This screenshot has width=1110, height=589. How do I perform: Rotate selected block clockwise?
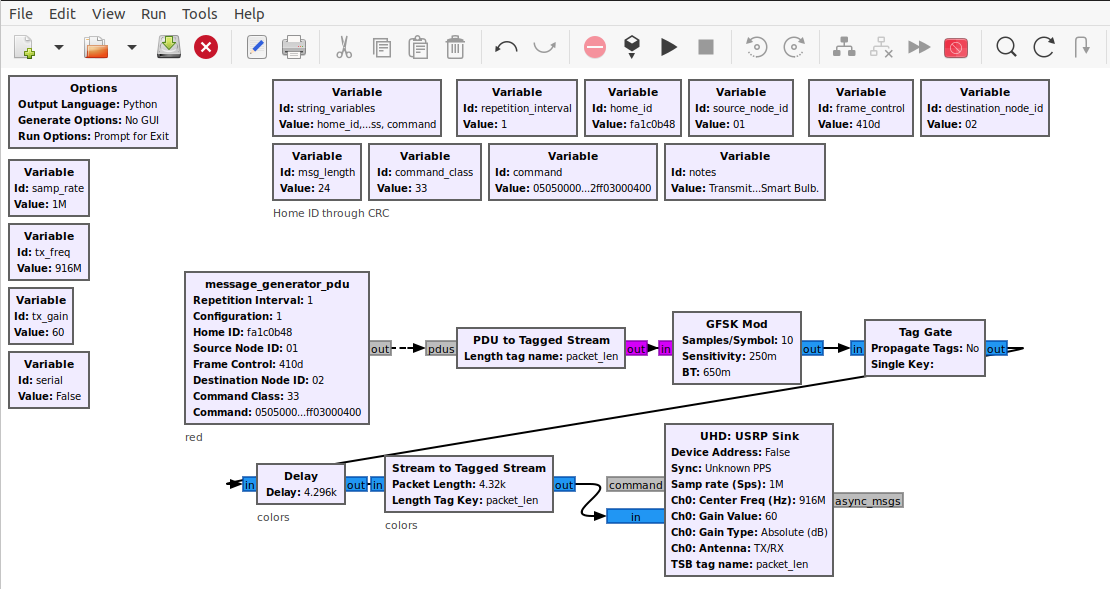(794, 47)
